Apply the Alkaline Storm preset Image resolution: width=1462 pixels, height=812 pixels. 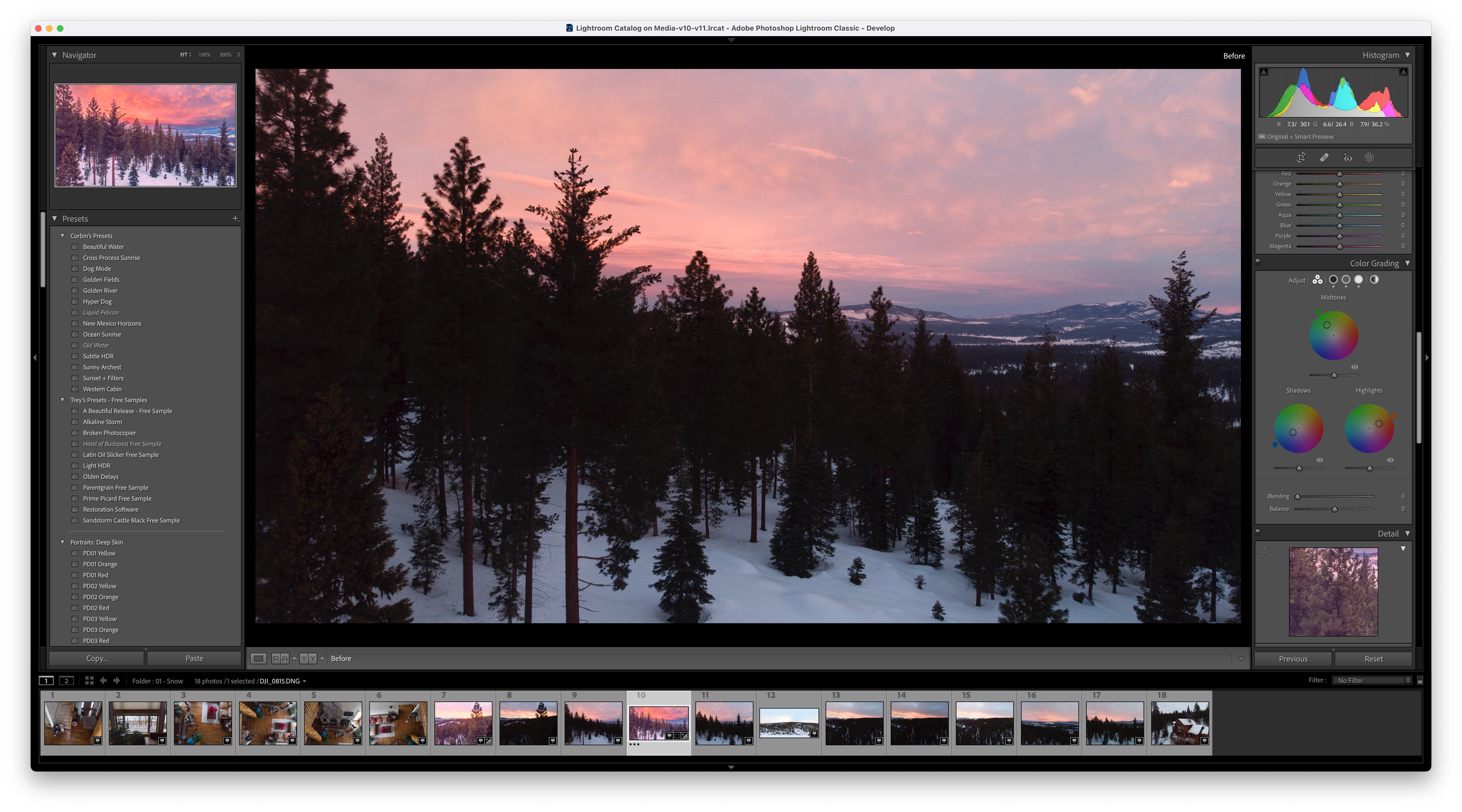pos(102,422)
